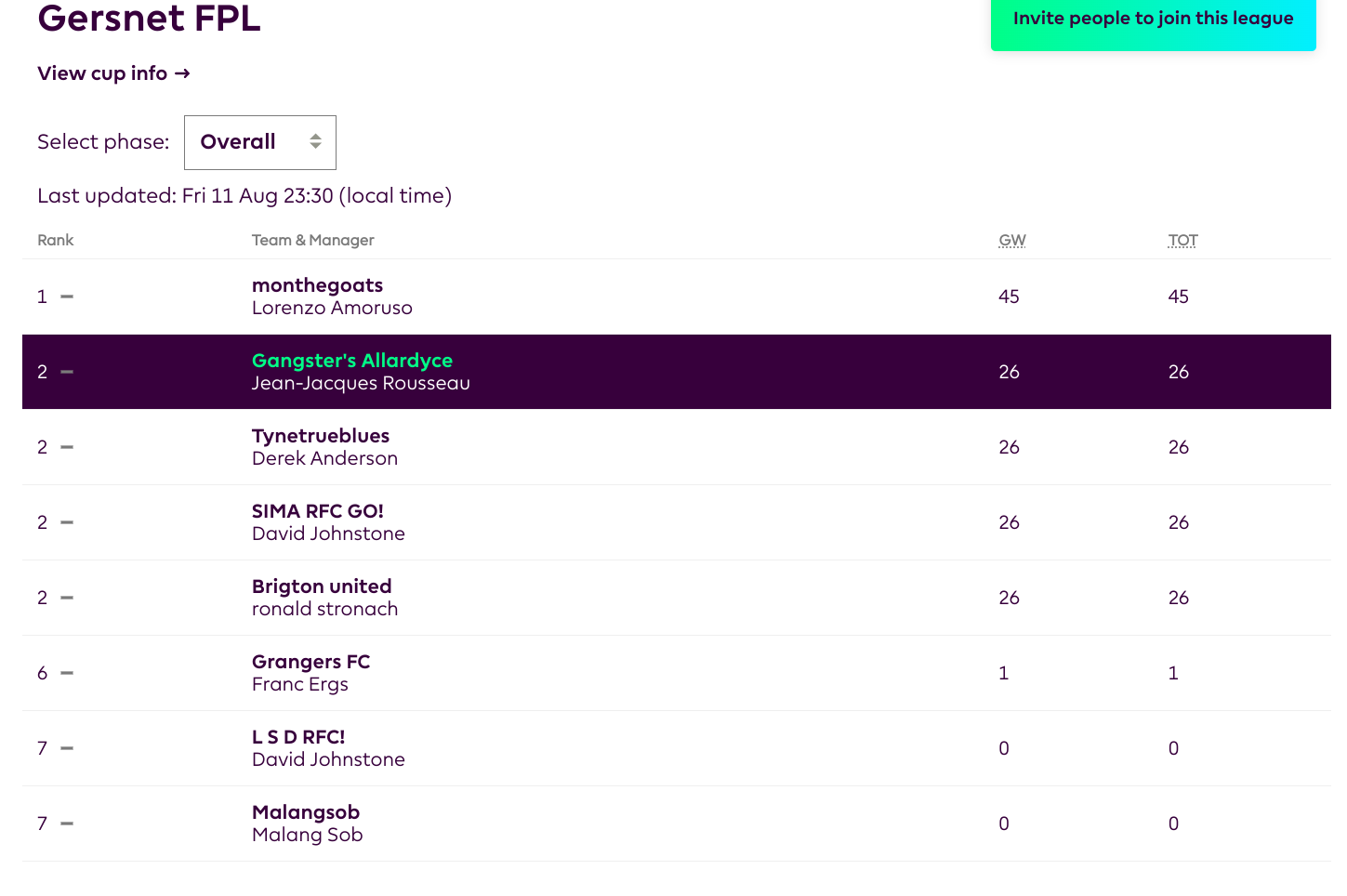Click manager name Malang Sob
Image resolution: width=1347 pixels, height=896 pixels.
307,835
